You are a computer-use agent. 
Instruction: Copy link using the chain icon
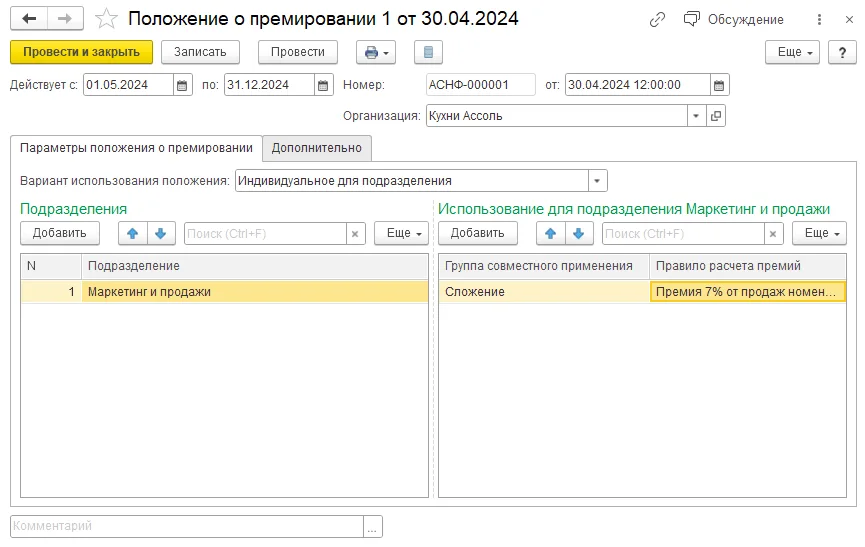(657, 20)
